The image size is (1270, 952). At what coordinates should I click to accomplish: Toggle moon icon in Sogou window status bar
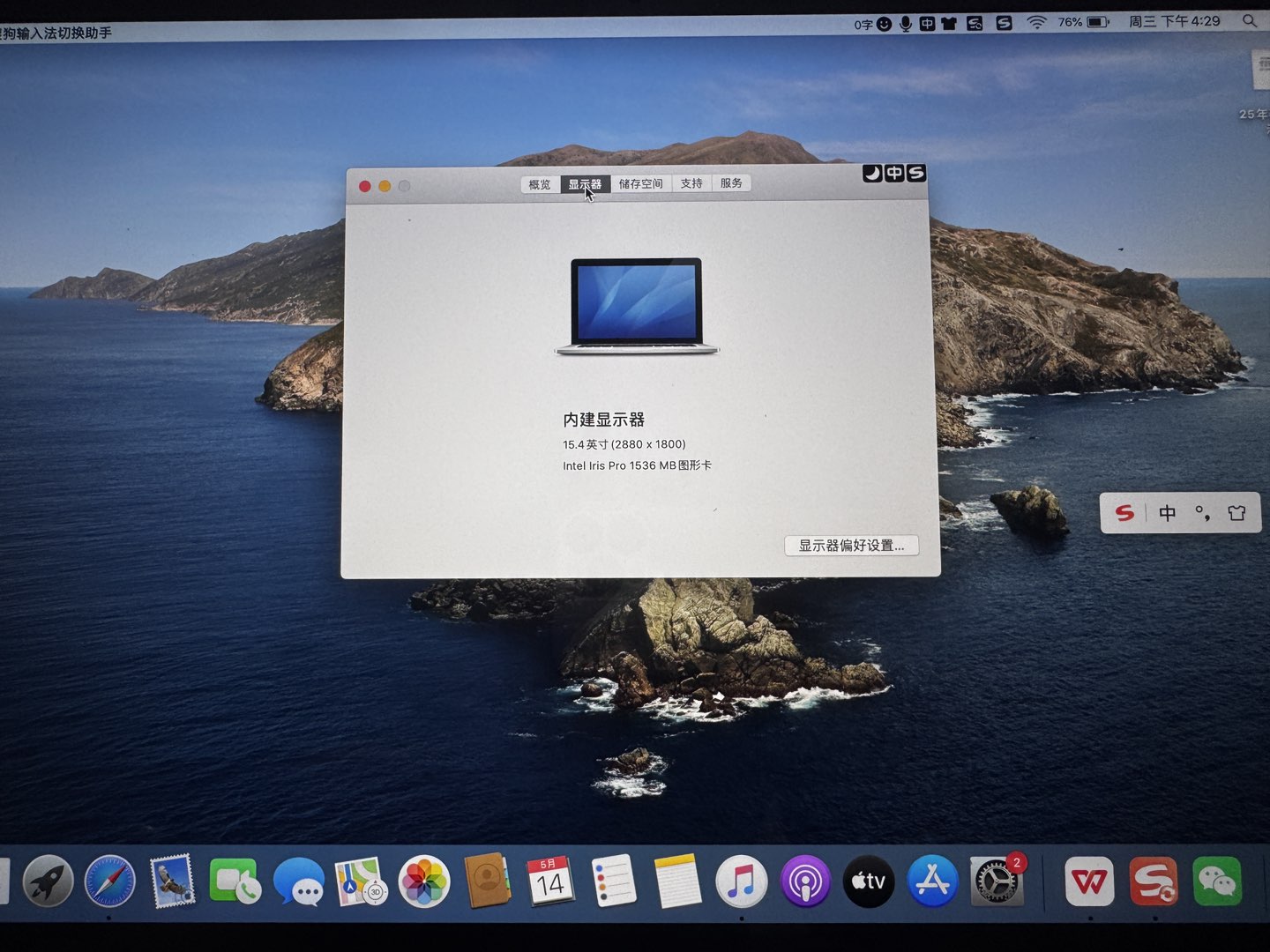872,174
